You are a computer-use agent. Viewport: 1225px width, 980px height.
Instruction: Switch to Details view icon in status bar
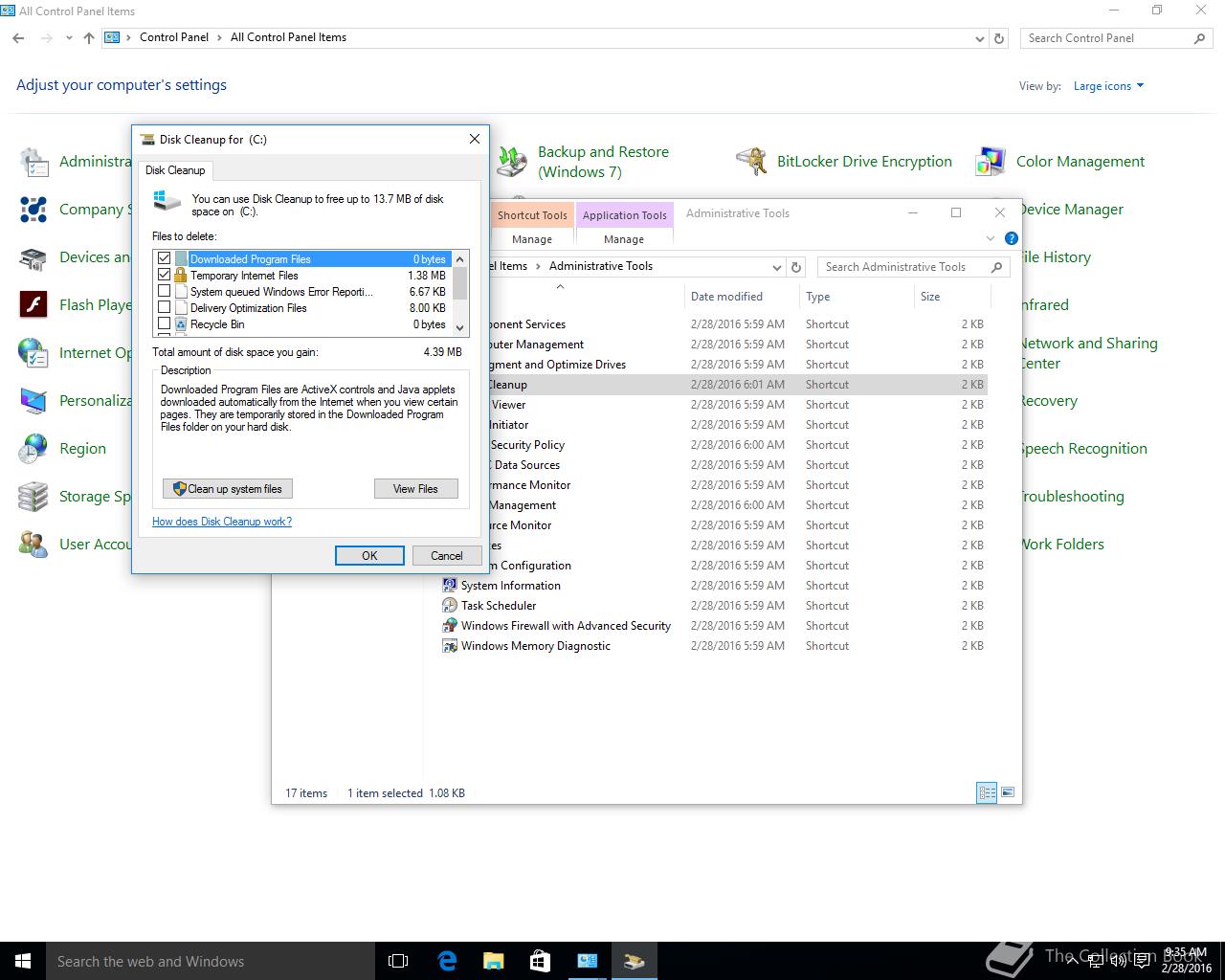(987, 792)
